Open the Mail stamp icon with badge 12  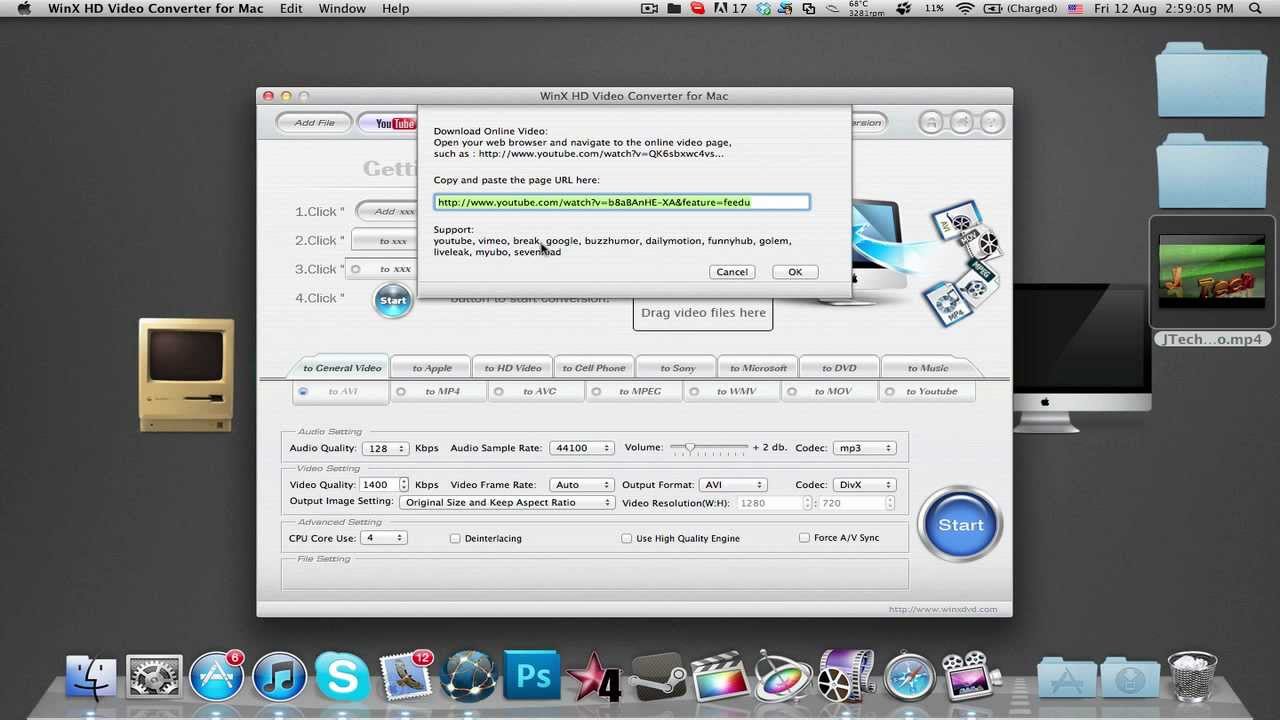pos(406,677)
